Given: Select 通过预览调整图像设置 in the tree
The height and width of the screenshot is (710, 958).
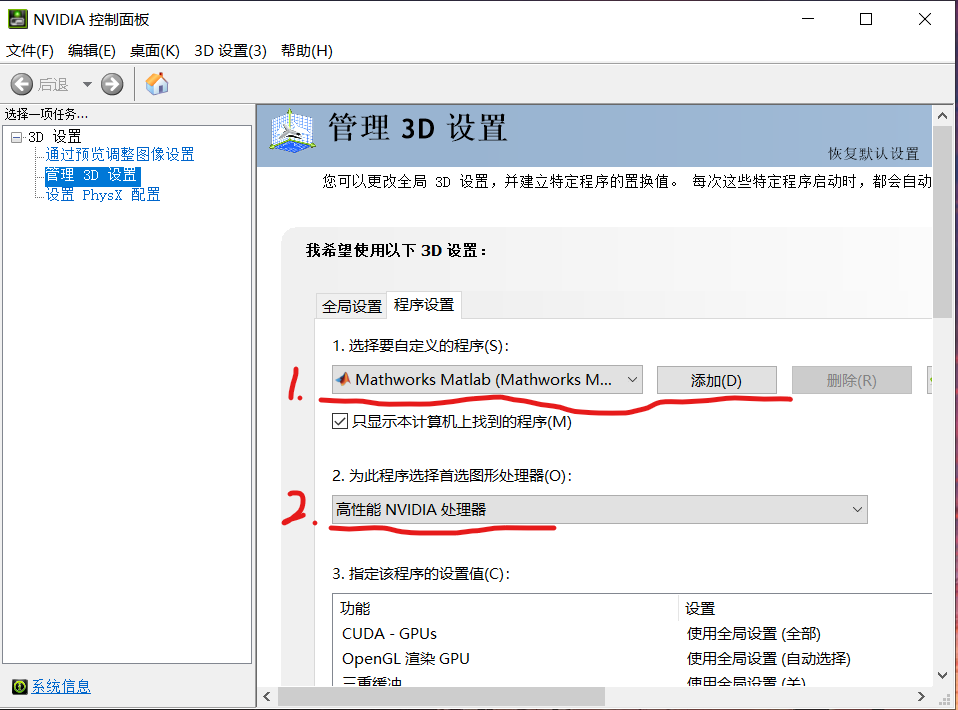Looking at the screenshot, I should point(120,155).
